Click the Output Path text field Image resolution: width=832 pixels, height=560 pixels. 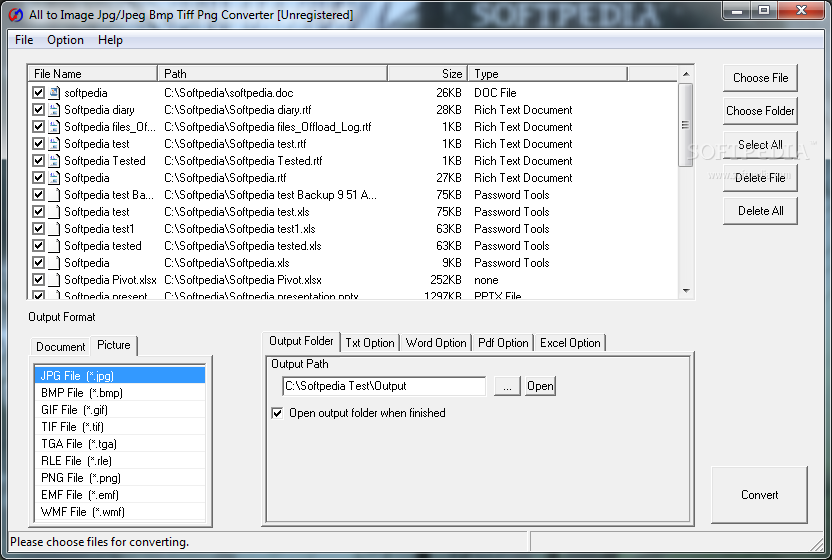[x=384, y=386]
